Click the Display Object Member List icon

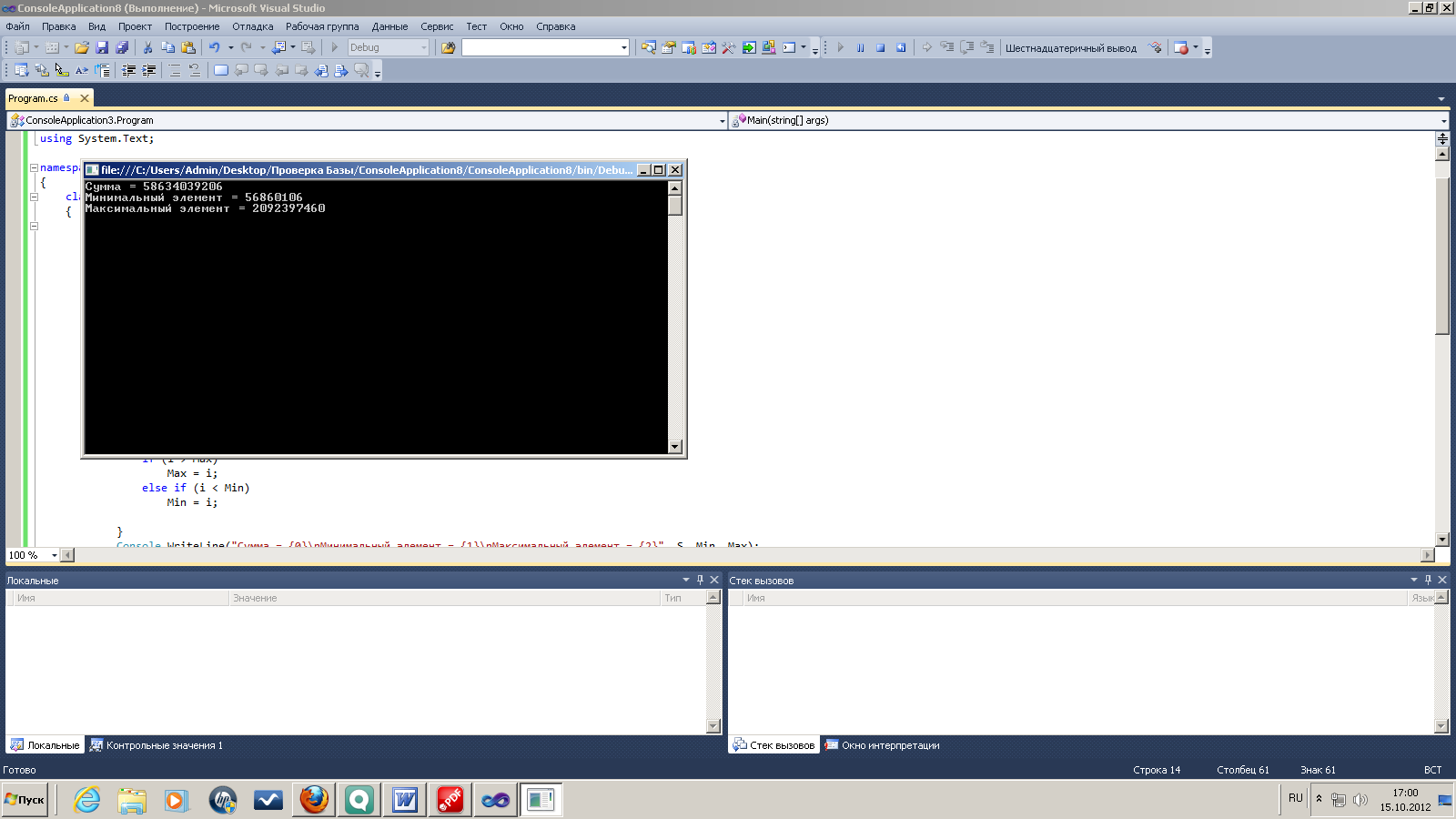pos(21,70)
